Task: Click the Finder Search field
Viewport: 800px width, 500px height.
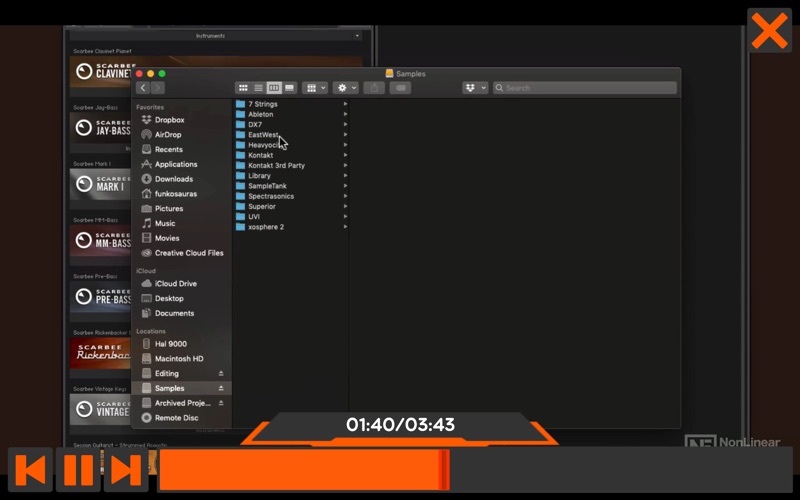Action: coord(585,88)
